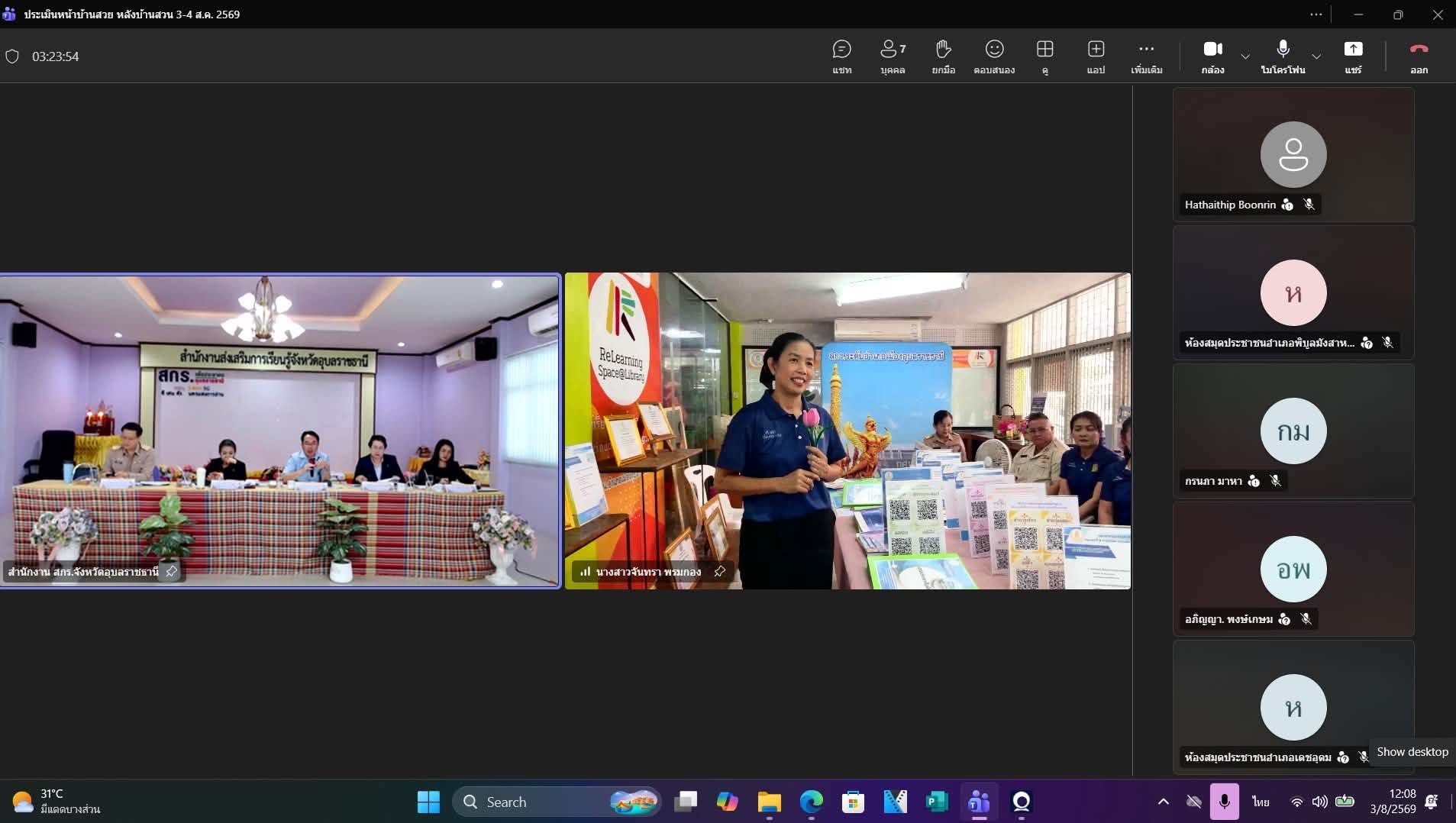Switch the ไทย input language
Screen dimensions: 1456x823
[1261, 802]
